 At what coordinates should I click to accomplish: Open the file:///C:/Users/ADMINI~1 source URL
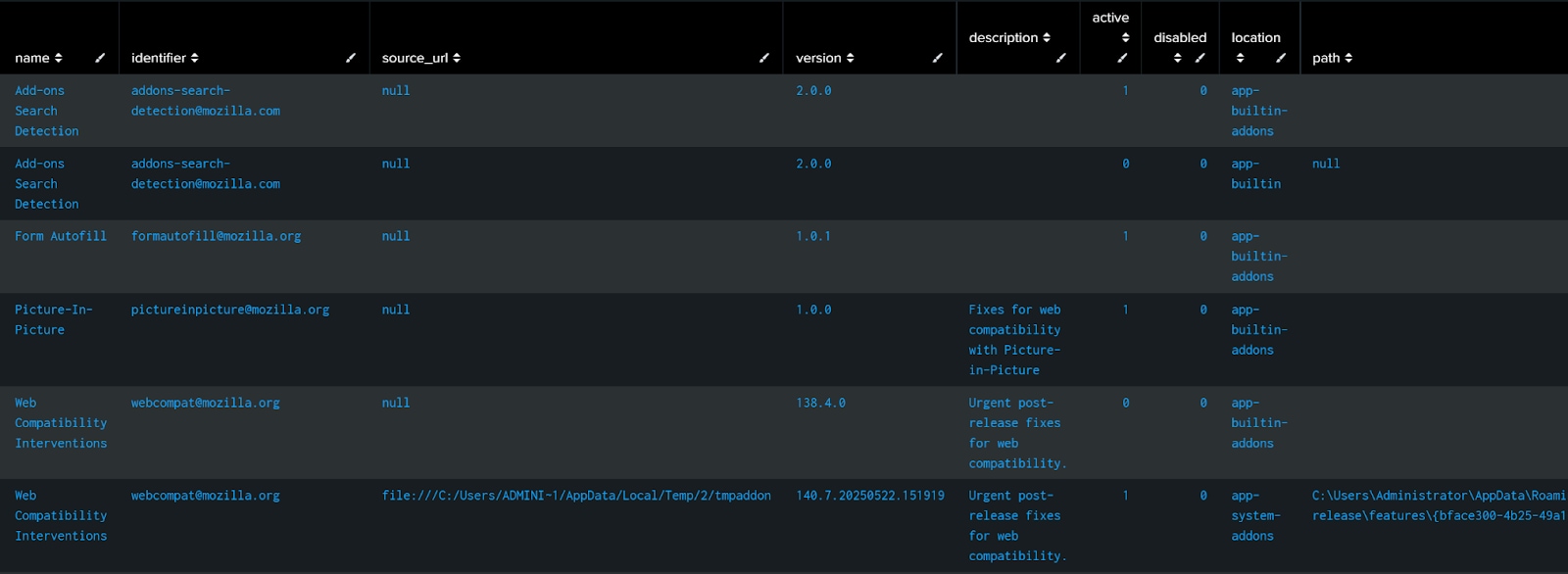576,496
